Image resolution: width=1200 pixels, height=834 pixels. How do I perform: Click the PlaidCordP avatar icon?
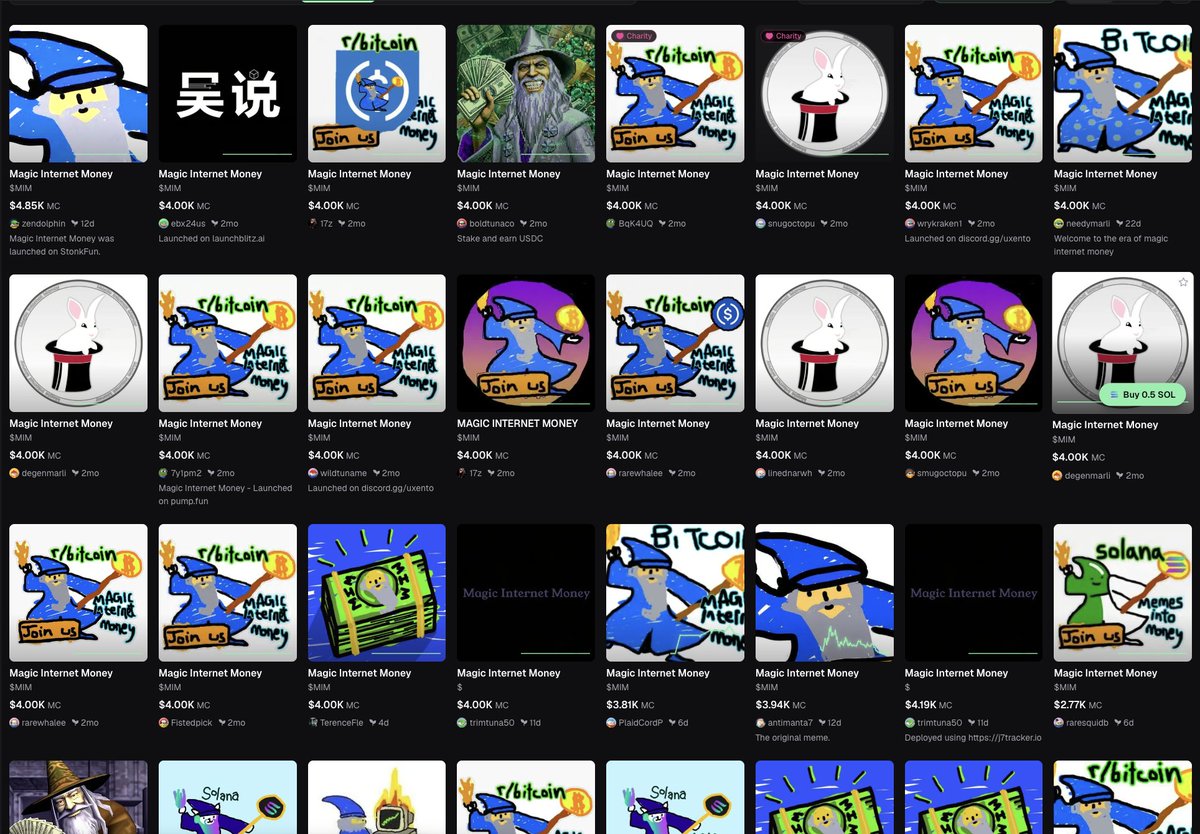click(612, 723)
